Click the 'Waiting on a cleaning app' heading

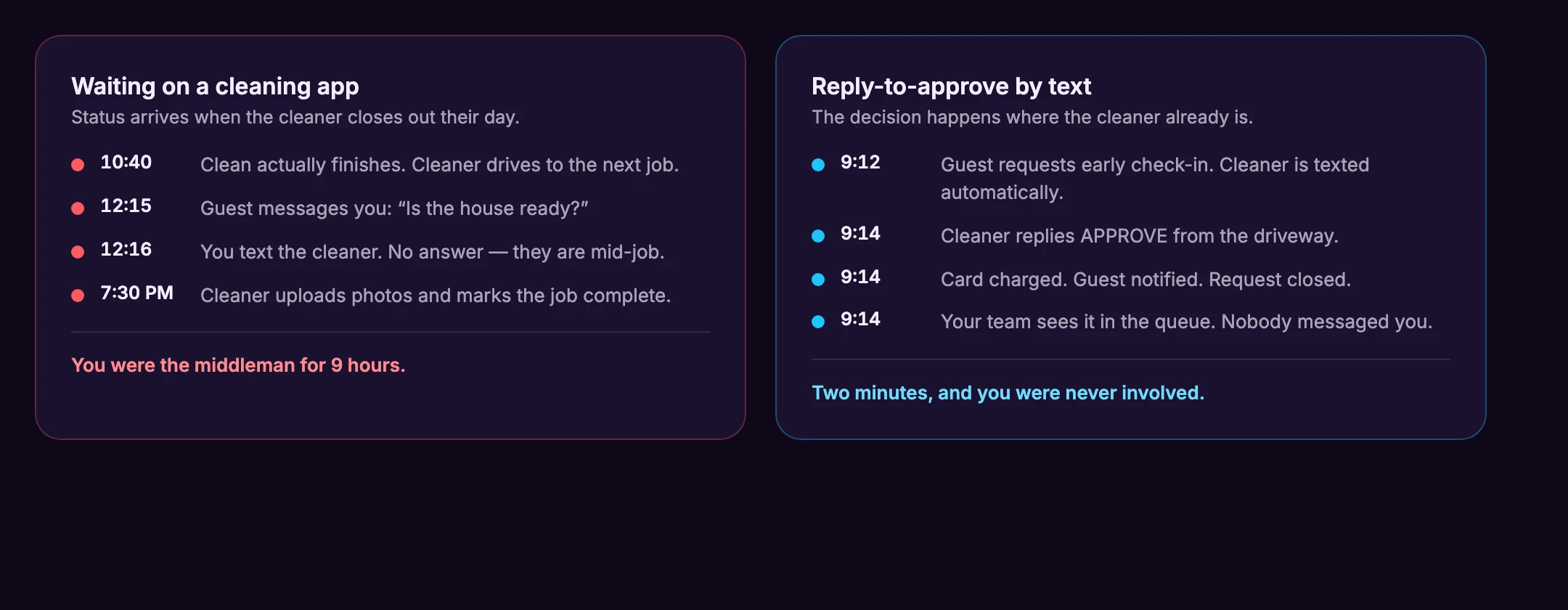pos(215,86)
